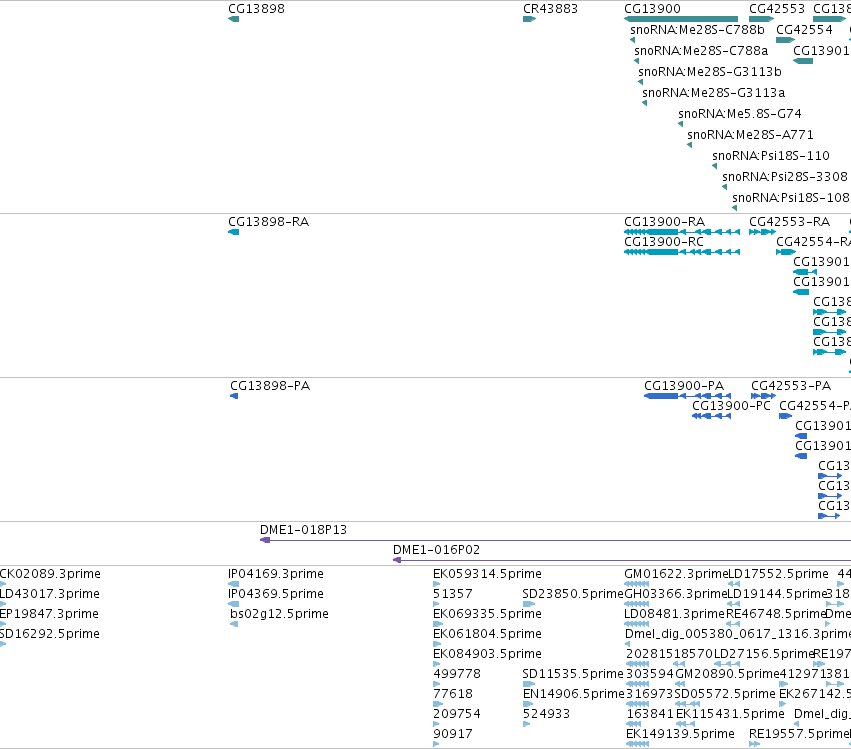This screenshot has width=851, height=749.
Task: Select the CG13898 gene label
Action: (x=256, y=9)
